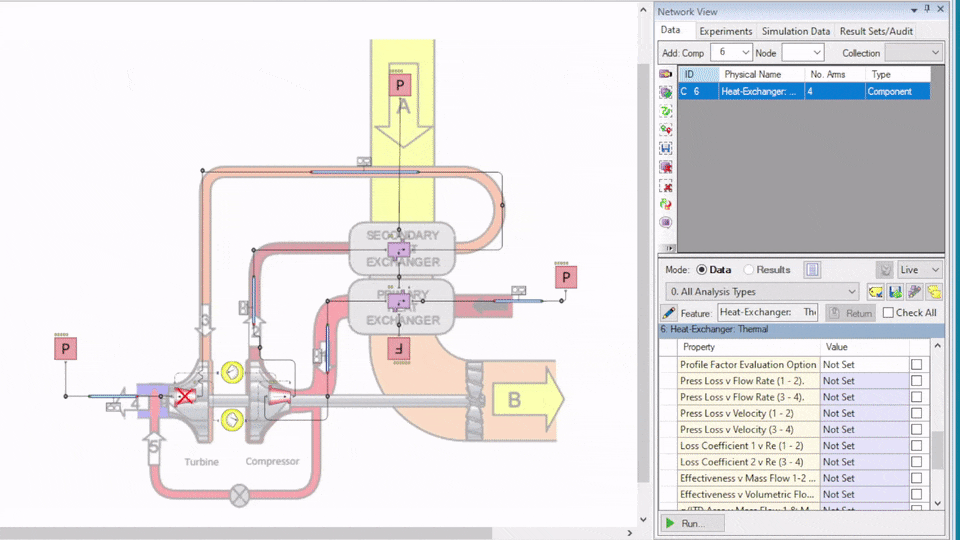Click the Run button
This screenshot has width=960, height=540.
point(692,523)
